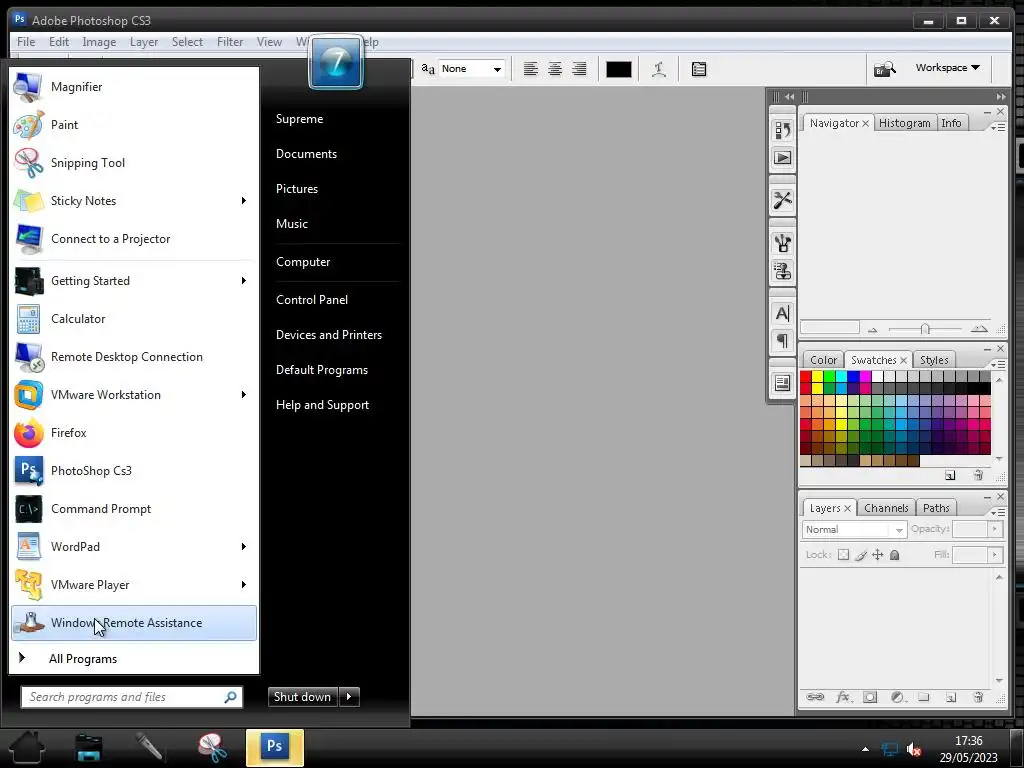Screen dimensions: 1024x768
Task: Open the Opacity slider arrow
Action: (995, 529)
